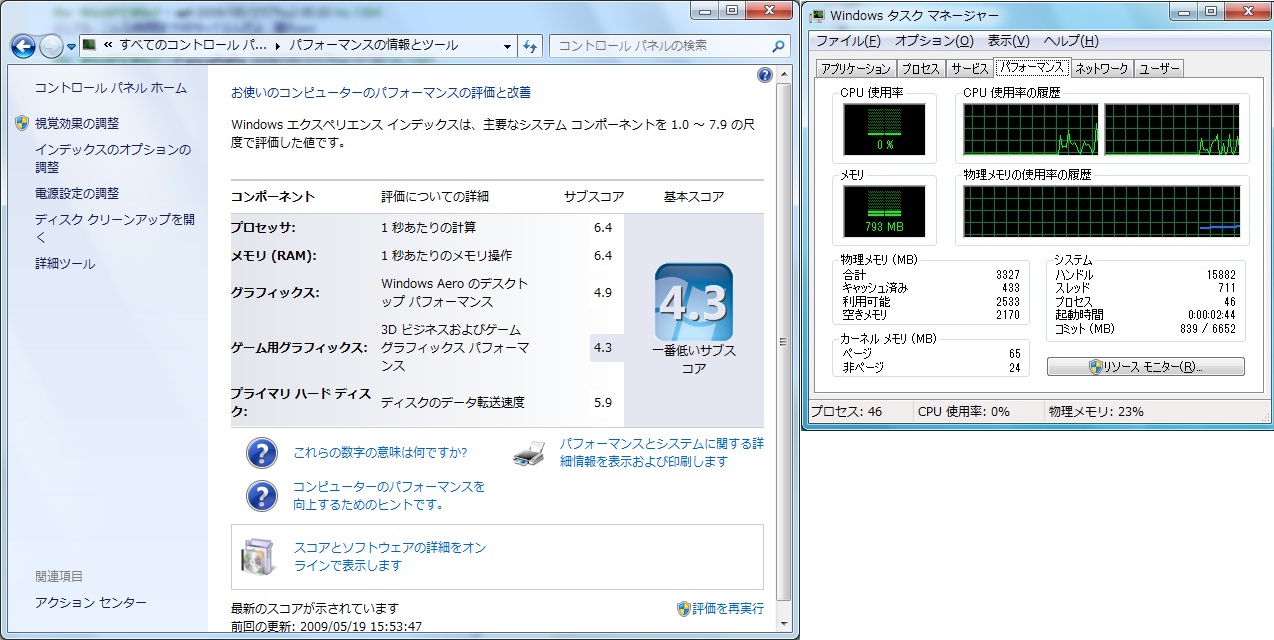Open the blue help question mark icon
This screenshot has width=1274, height=640.
pyautogui.click(x=765, y=75)
